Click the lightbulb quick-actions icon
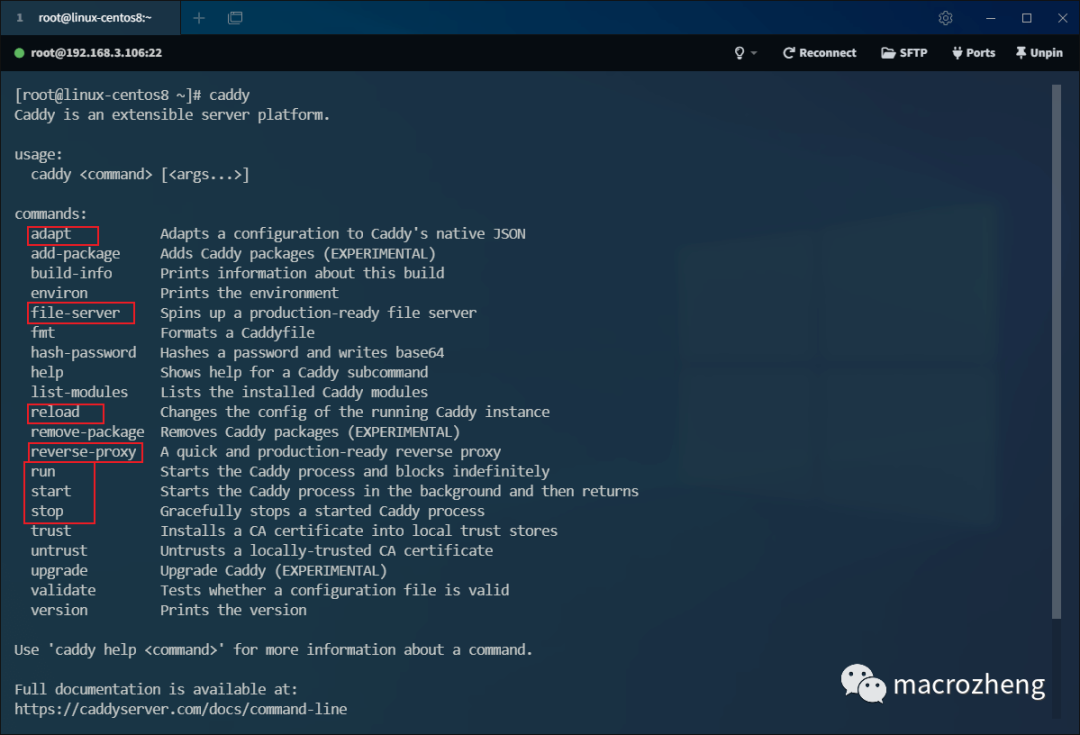This screenshot has height=735, width=1080. [x=738, y=52]
